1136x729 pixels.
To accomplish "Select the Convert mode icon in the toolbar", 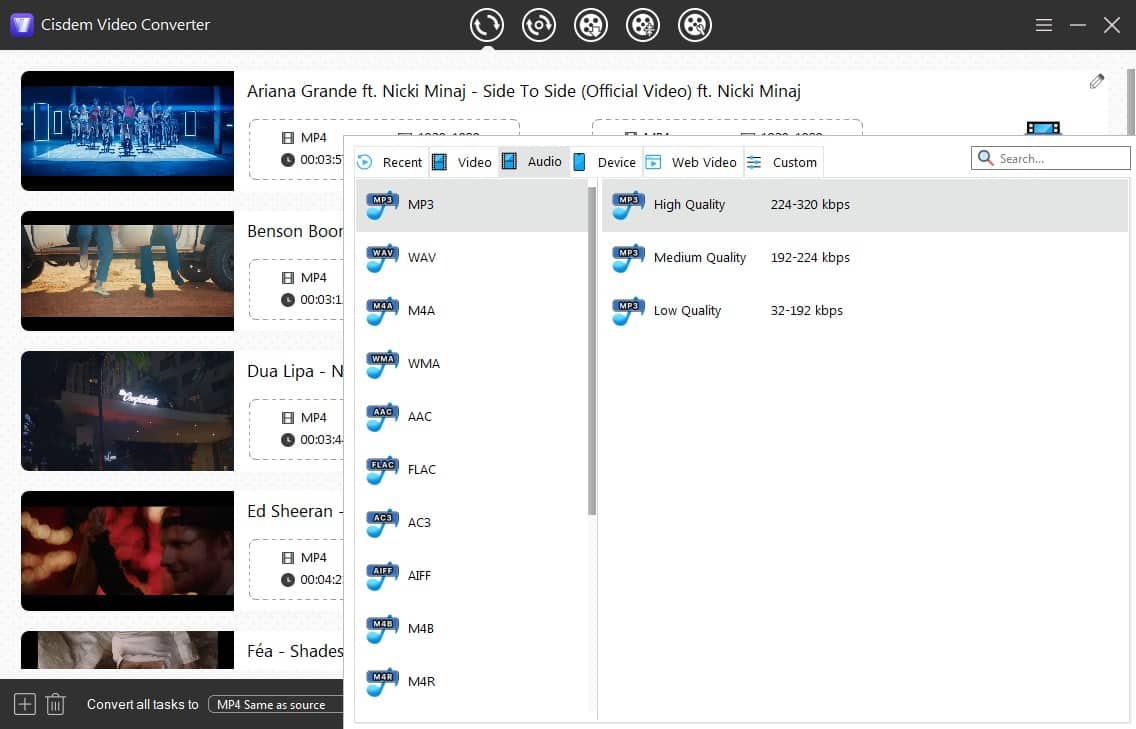I will coord(487,25).
